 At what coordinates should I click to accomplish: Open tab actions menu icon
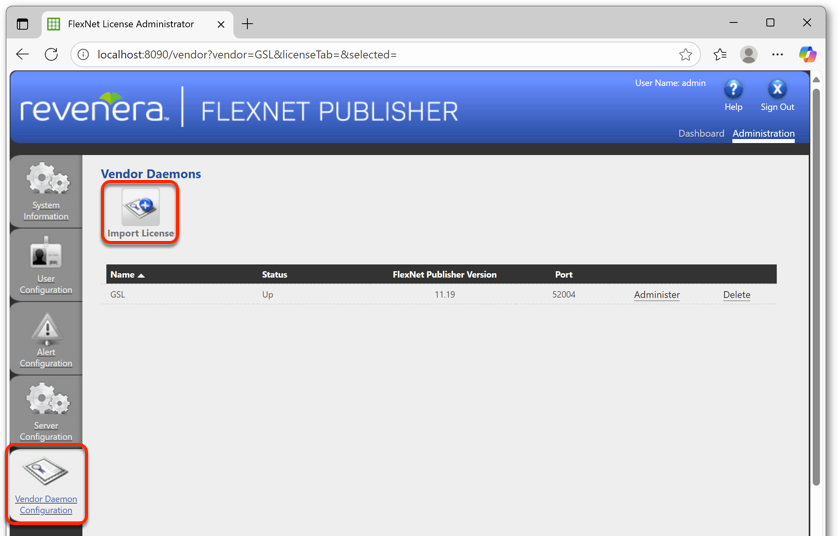point(22,24)
